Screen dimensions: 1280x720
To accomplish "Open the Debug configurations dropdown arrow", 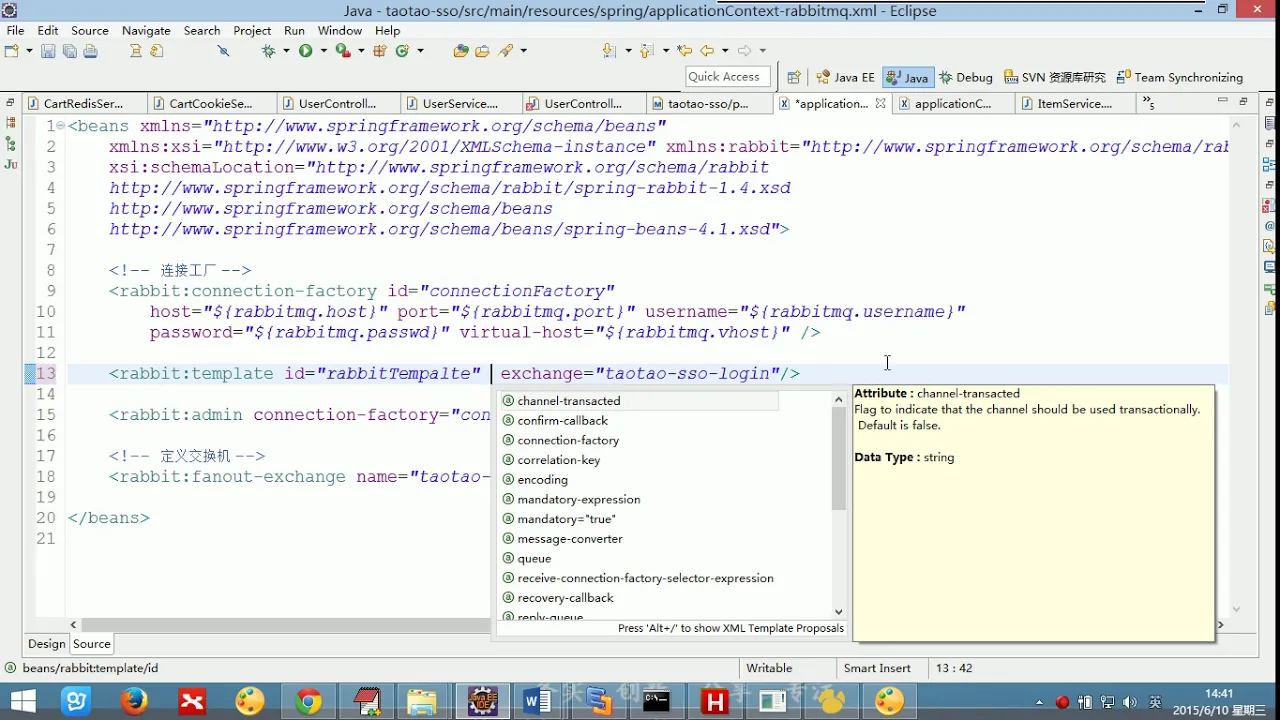I will [x=286, y=51].
